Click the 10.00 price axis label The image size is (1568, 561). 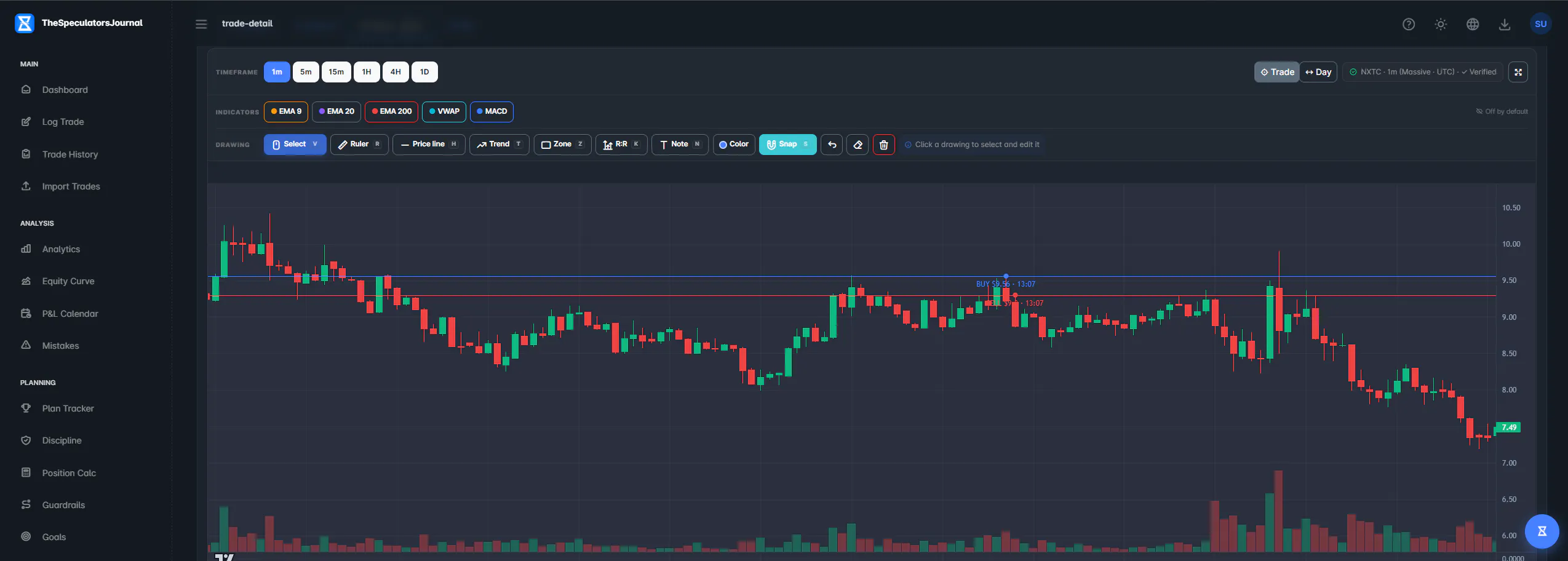[1511, 244]
